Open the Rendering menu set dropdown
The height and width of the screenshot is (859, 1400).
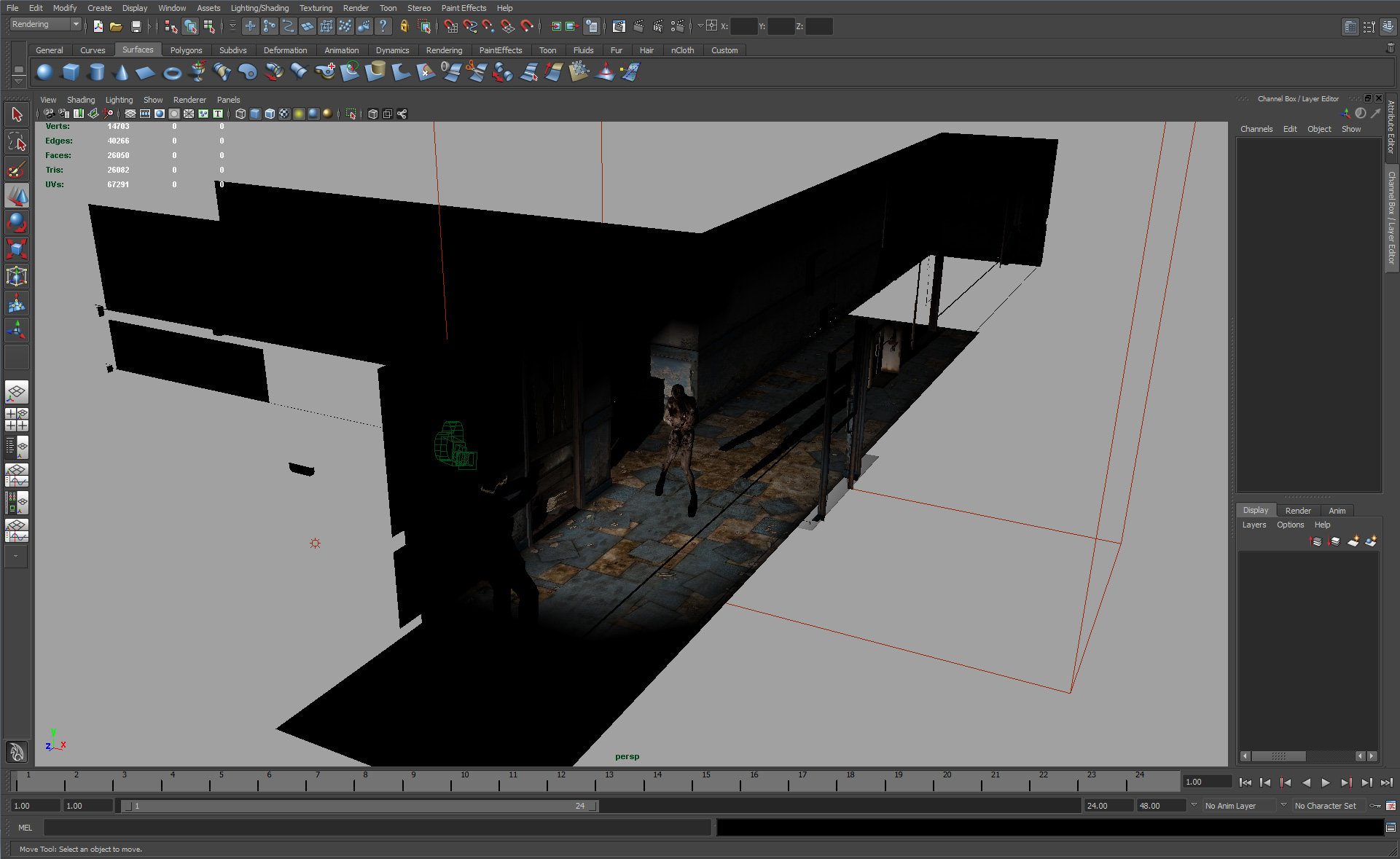(45, 25)
